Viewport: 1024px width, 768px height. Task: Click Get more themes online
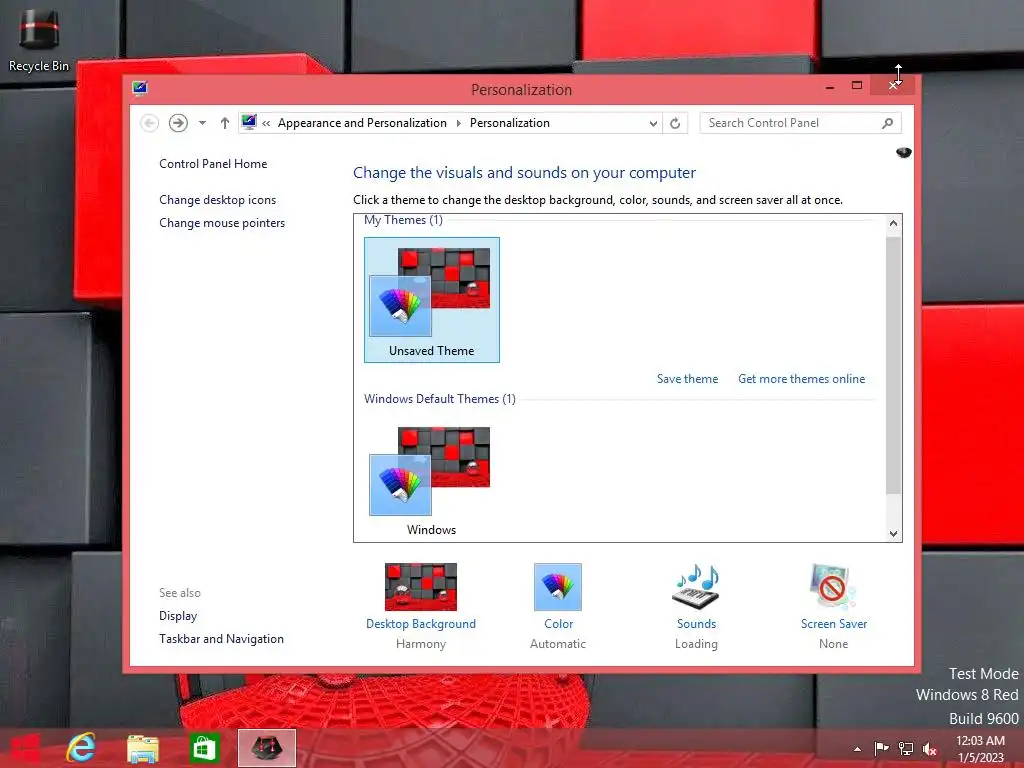click(x=801, y=379)
